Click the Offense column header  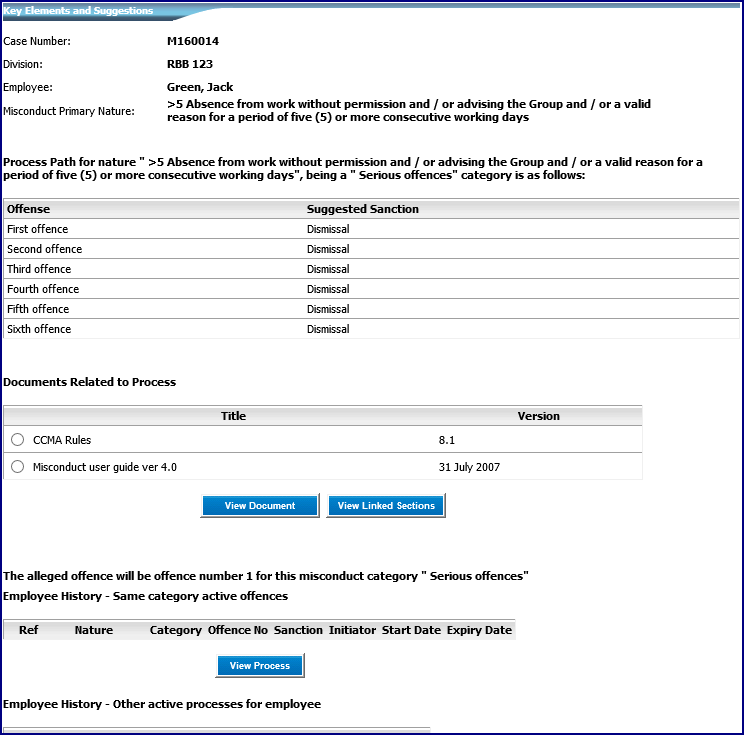click(x=28, y=209)
